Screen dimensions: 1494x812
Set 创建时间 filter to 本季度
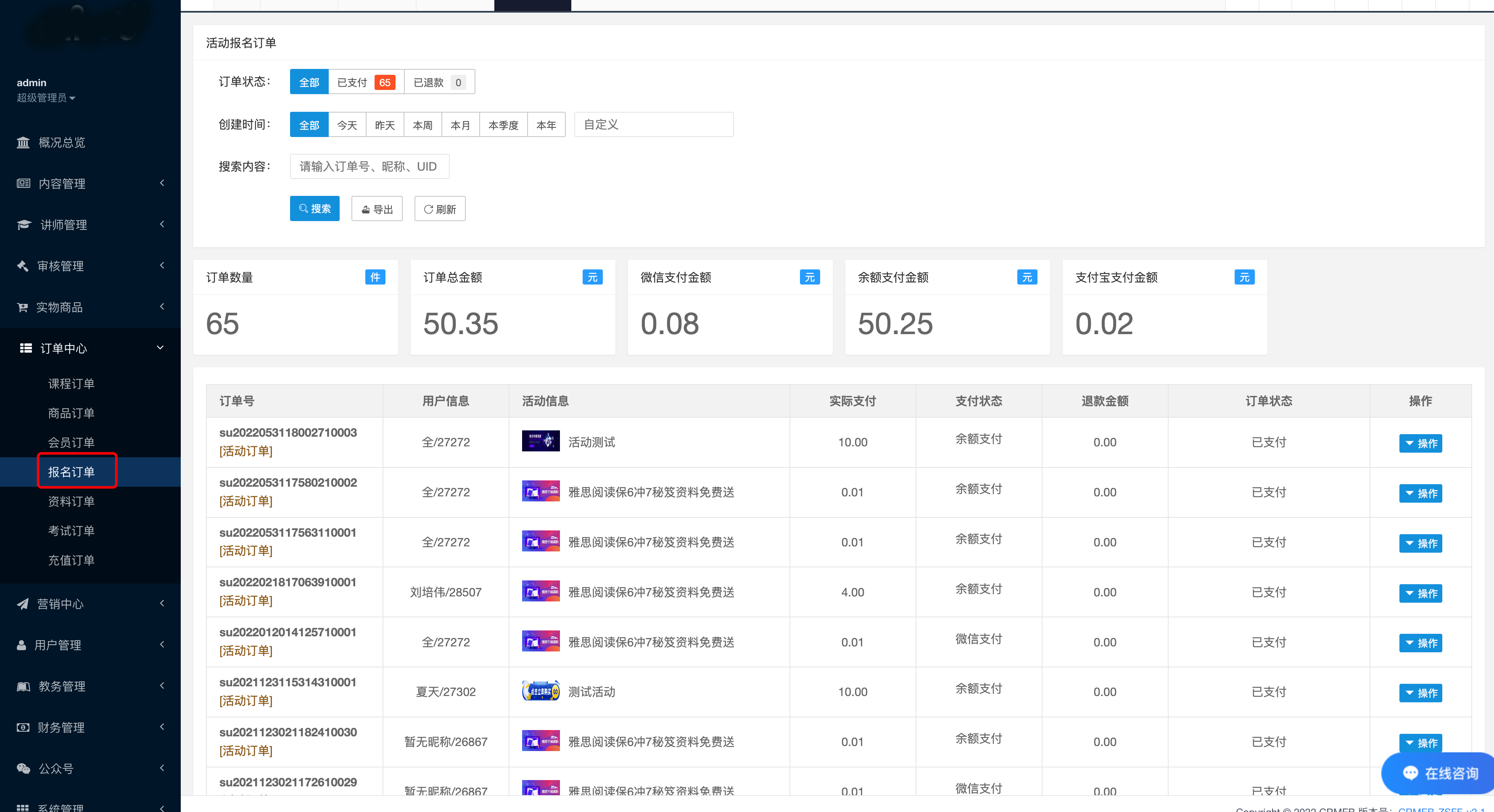coord(504,125)
